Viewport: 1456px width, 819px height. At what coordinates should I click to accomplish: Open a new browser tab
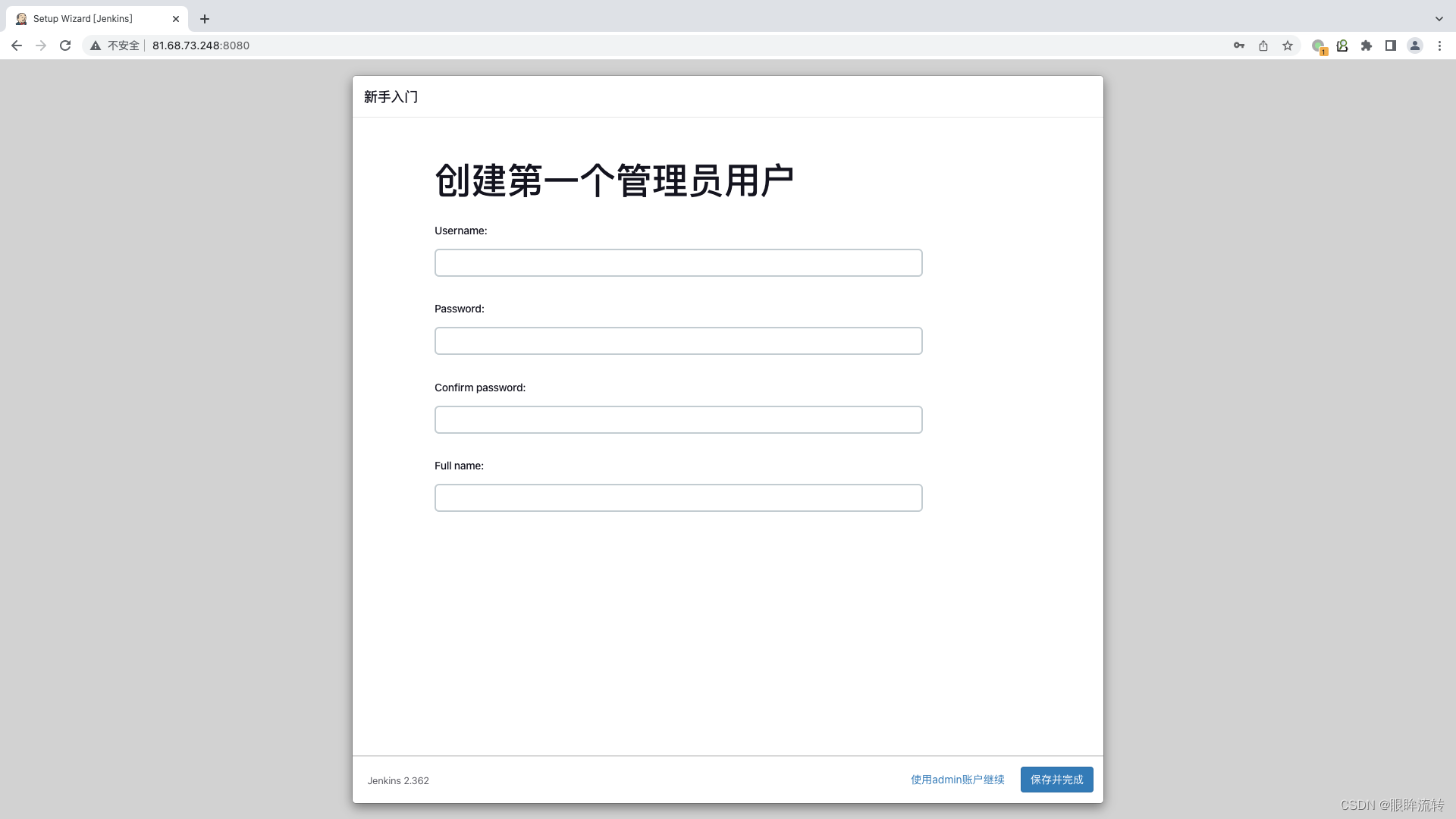tap(205, 19)
